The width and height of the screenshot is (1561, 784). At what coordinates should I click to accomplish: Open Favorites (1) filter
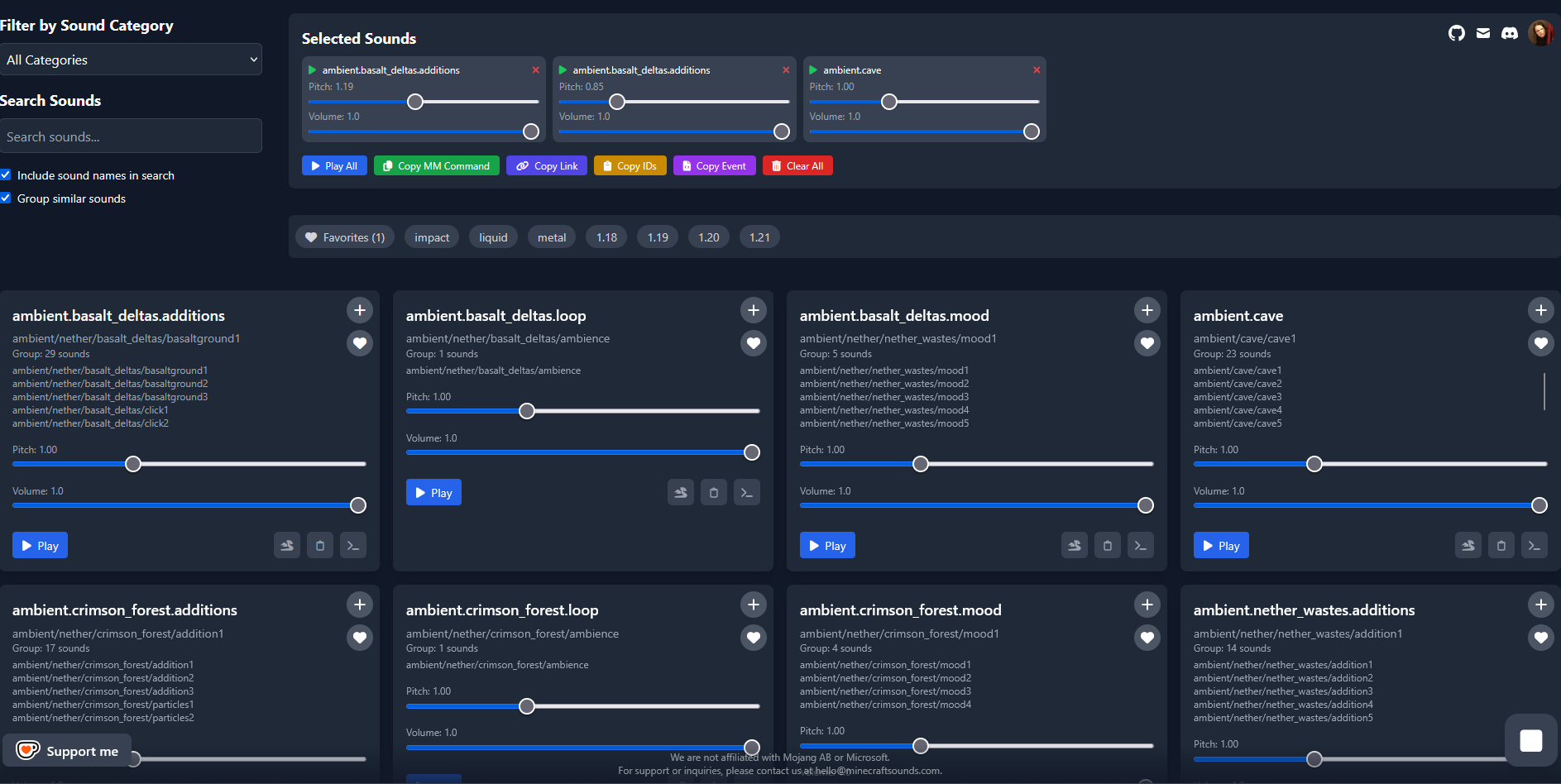tap(345, 237)
